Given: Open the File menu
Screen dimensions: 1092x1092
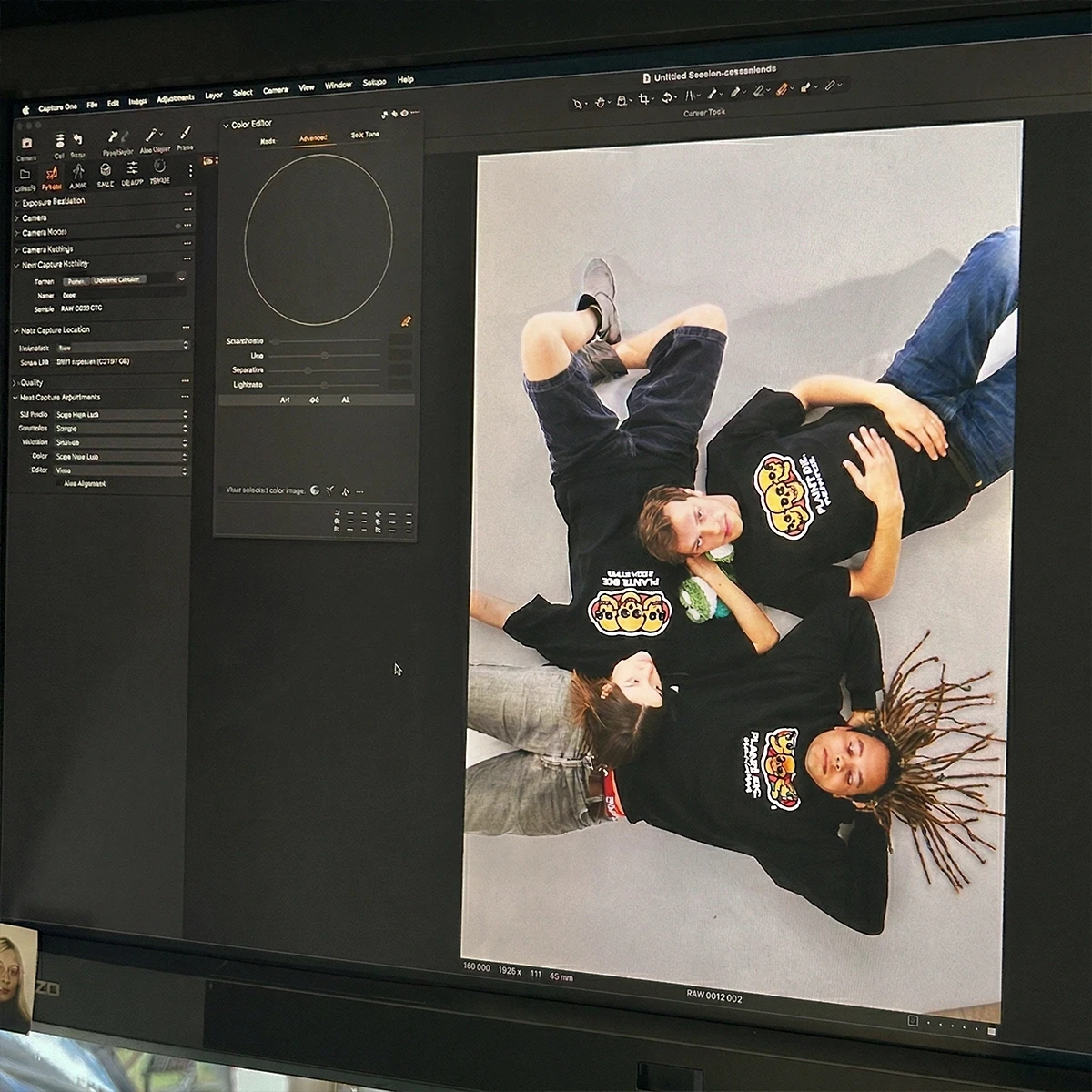Looking at the screenshot, I should (x=92, y=106).
